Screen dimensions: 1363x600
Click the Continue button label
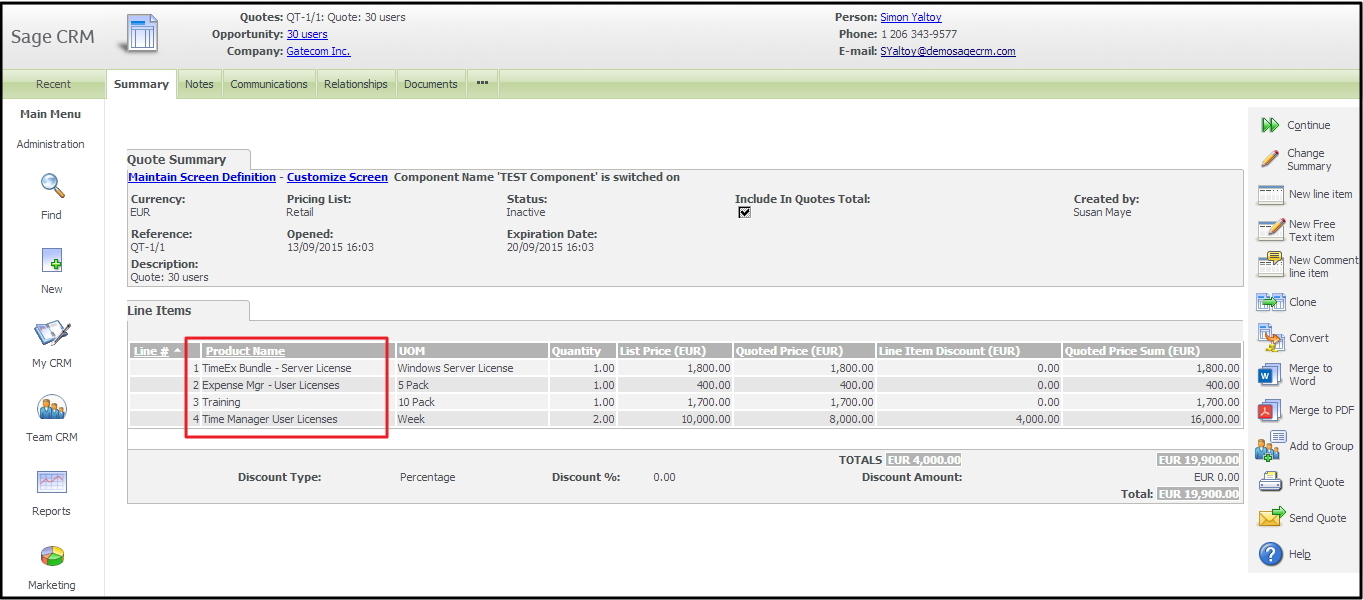[x=1309, y=125]
